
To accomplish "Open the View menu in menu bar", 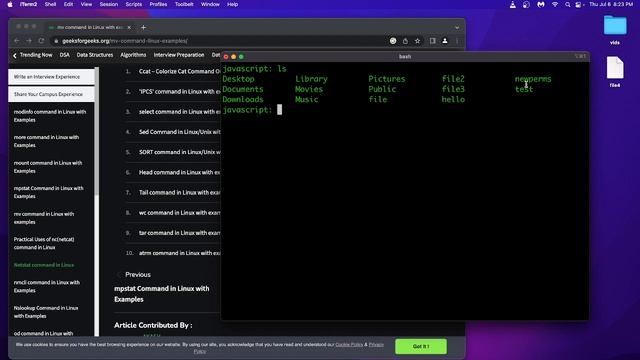I will point(86,4).
